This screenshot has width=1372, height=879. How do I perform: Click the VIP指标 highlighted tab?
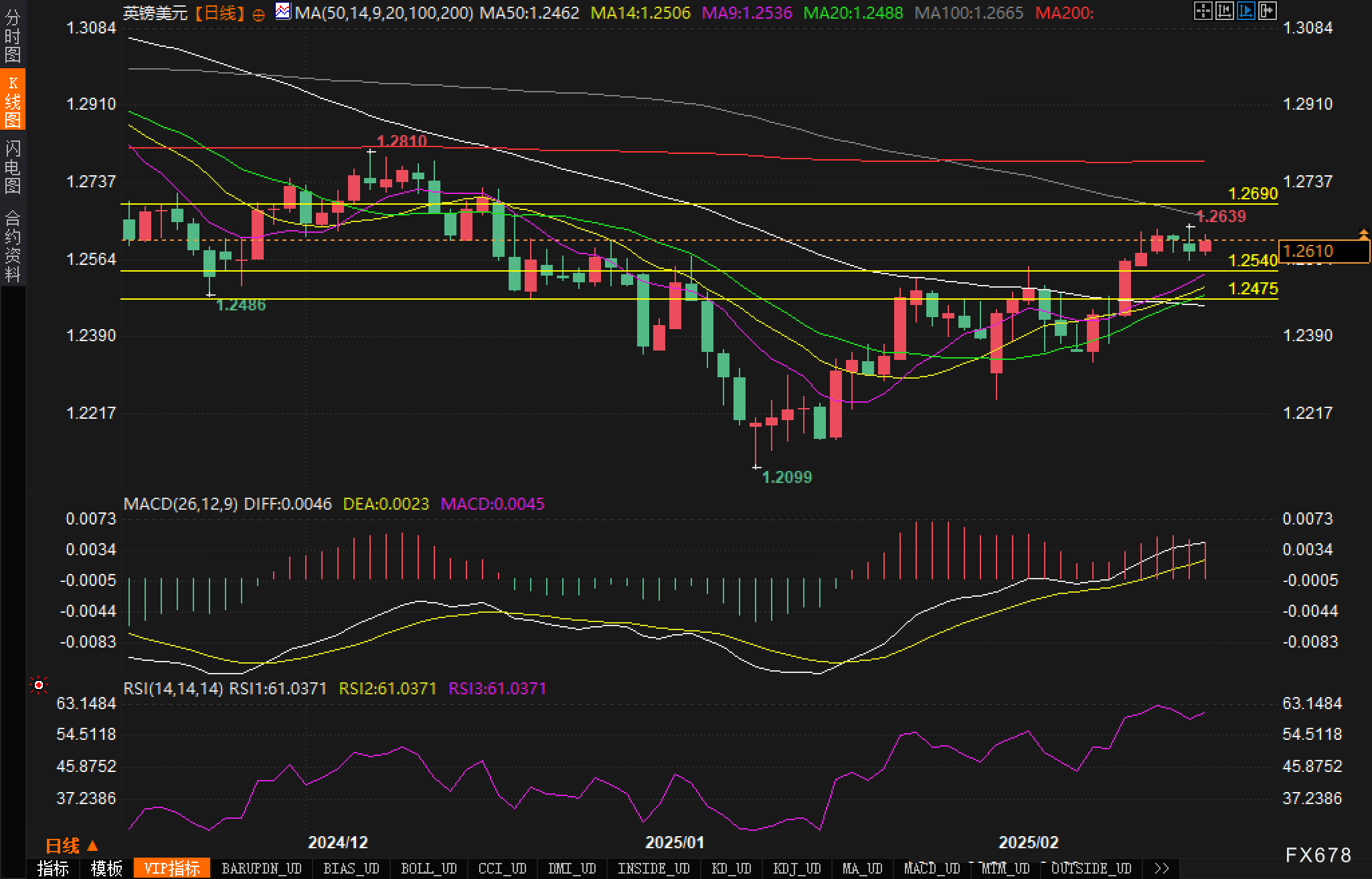pyautogui.click(x=172, y=868)
